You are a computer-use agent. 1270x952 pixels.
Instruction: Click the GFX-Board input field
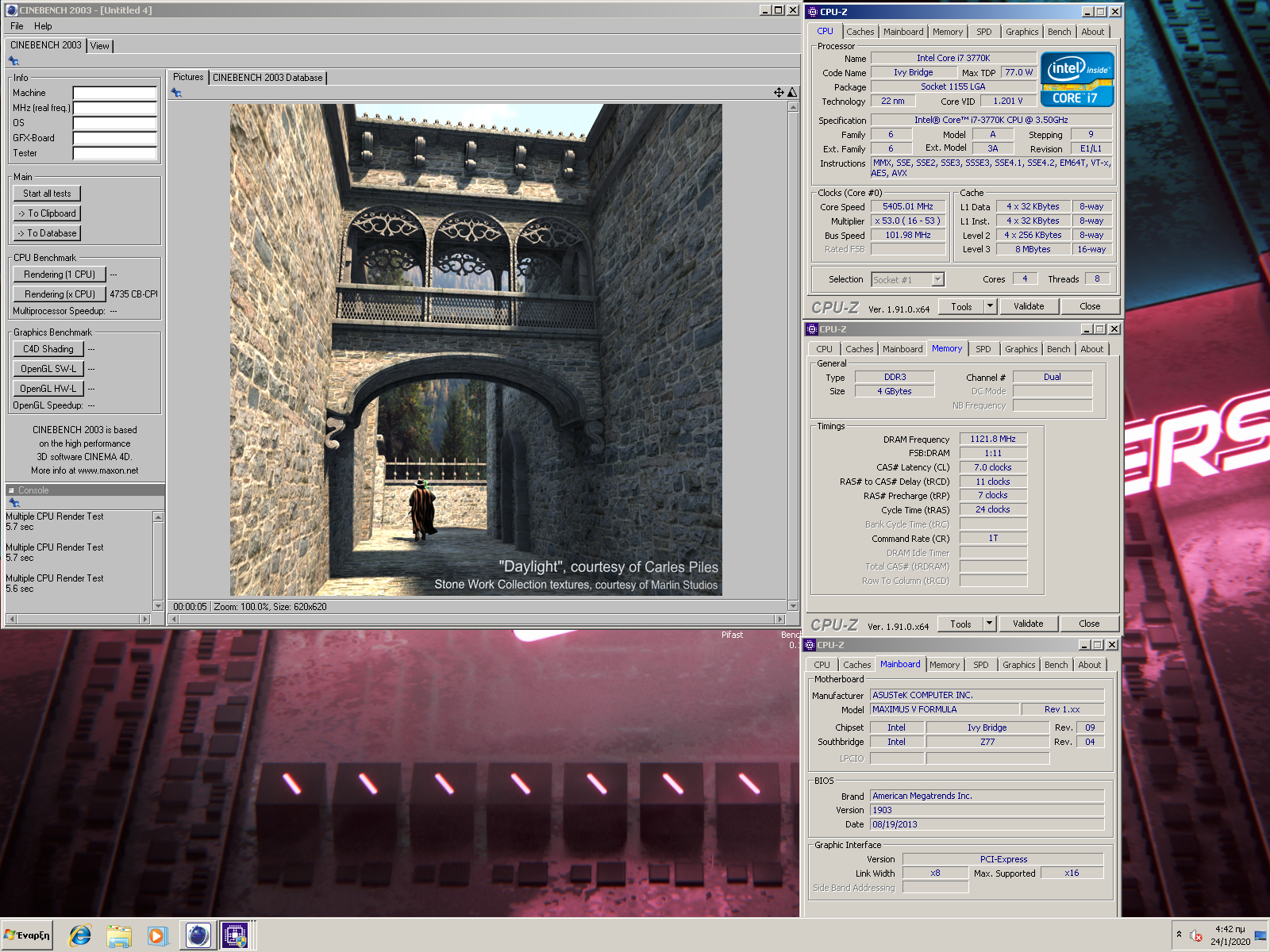(115, 138)
